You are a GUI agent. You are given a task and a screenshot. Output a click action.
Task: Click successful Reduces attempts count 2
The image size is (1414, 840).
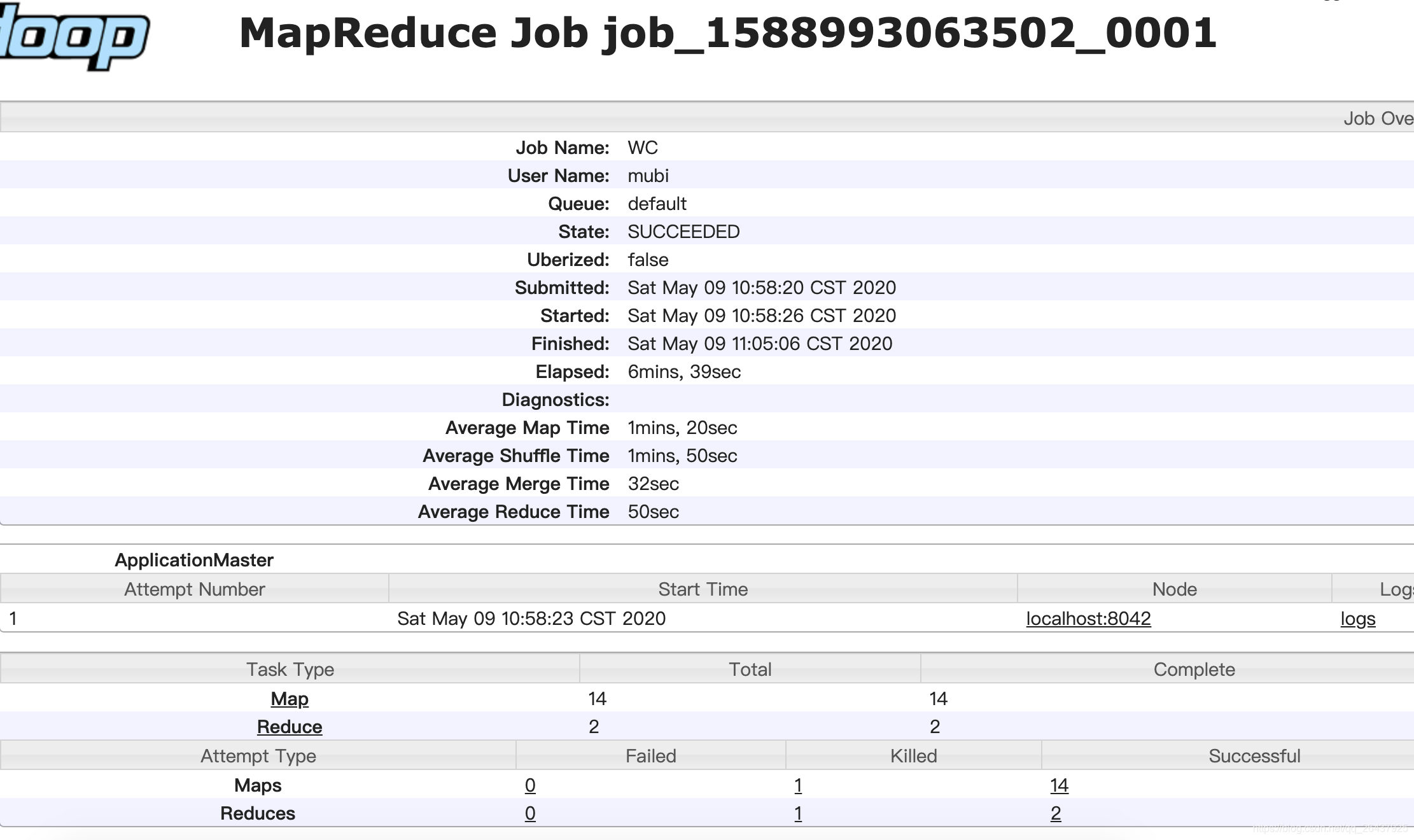(x=1056, y=813)
